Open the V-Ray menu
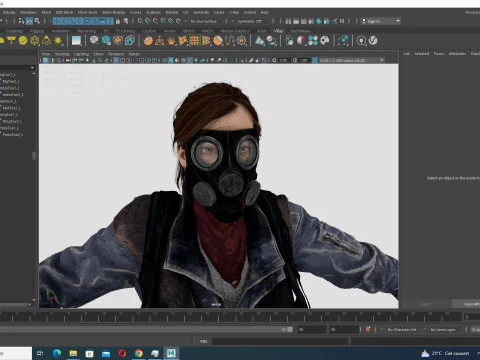This screenshot has width=480, height=360. click(x=234, y=12)
